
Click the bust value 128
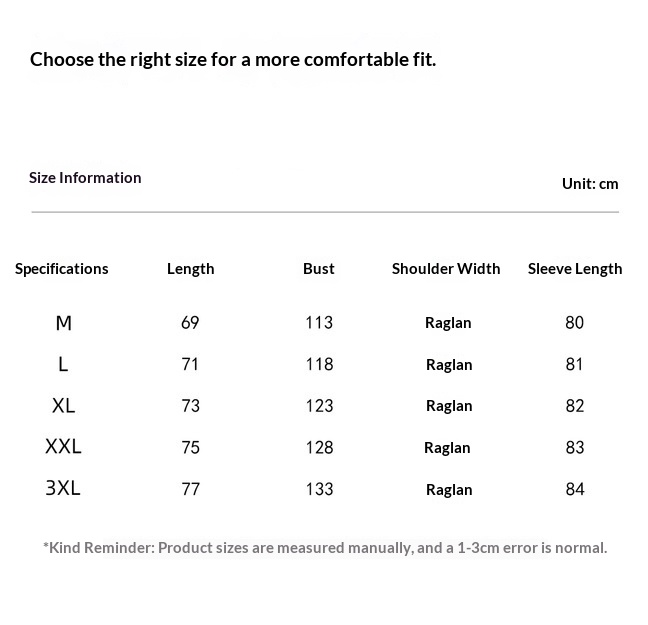tap(319, 447)
